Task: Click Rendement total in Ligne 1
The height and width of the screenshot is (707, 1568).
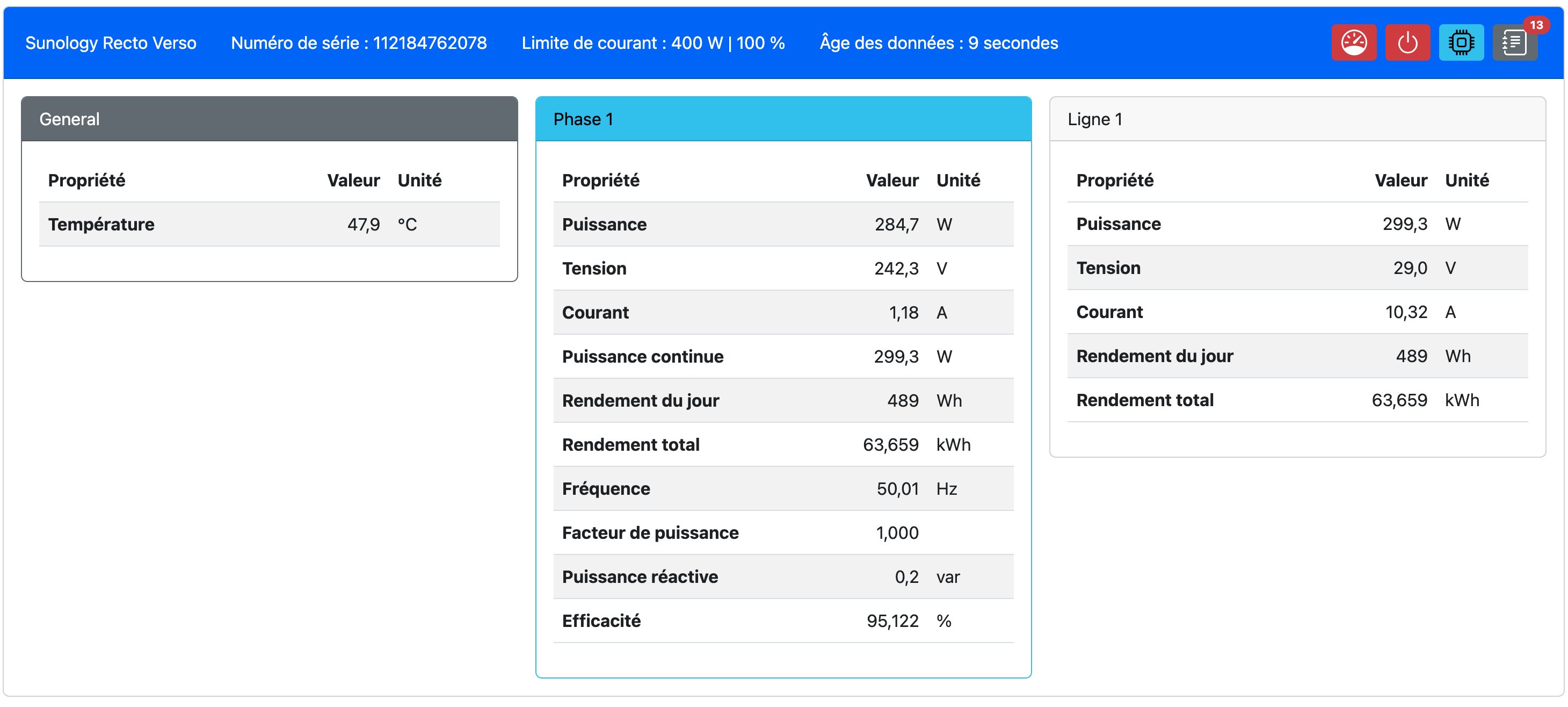Action: [x=1145, y=400]
